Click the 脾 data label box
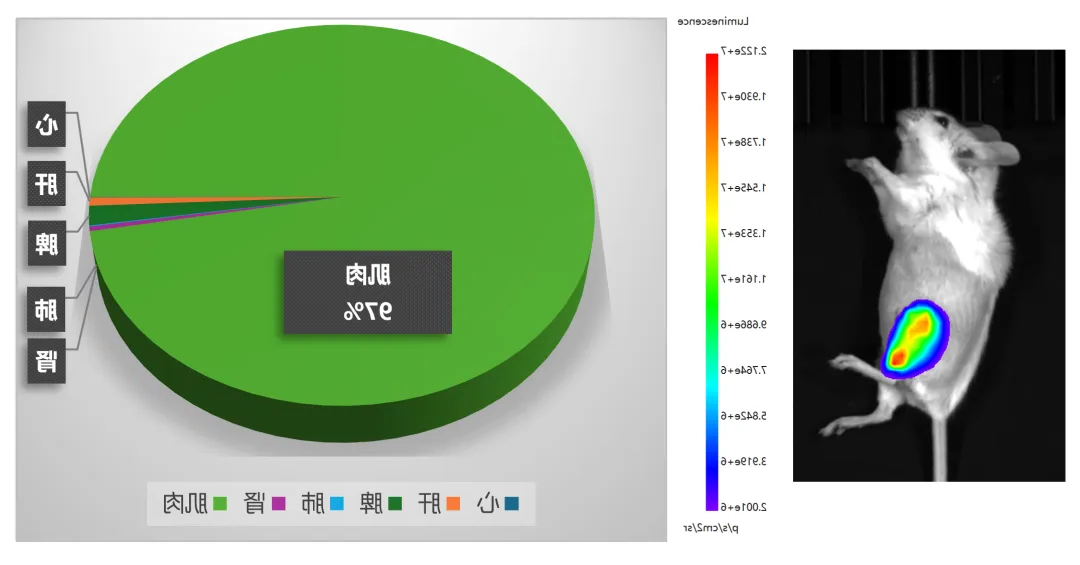Image resolution: width=1080 pixels, height=565 pixels. tap(46, 244)
